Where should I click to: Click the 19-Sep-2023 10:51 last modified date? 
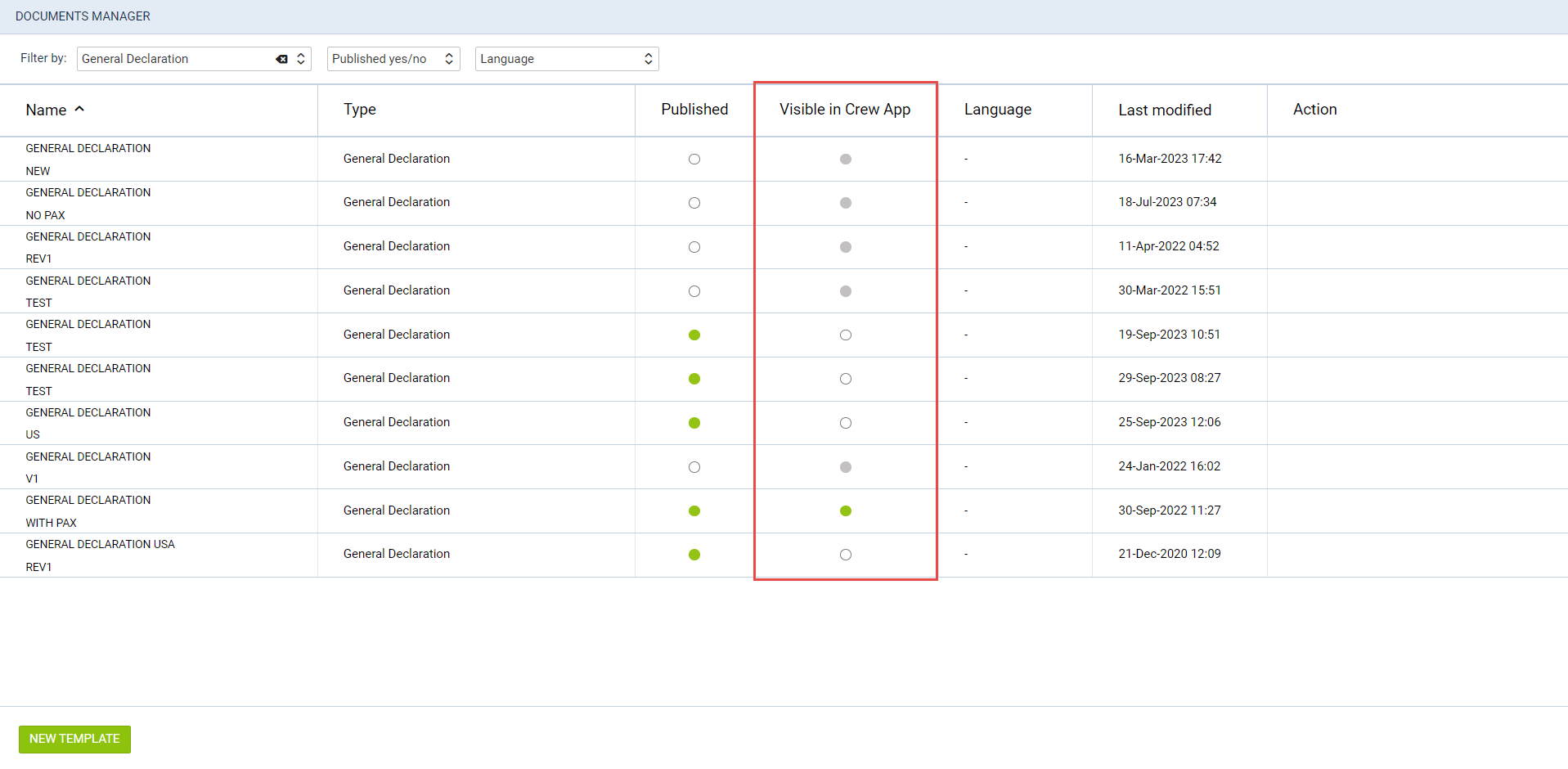coord(1169,335)
